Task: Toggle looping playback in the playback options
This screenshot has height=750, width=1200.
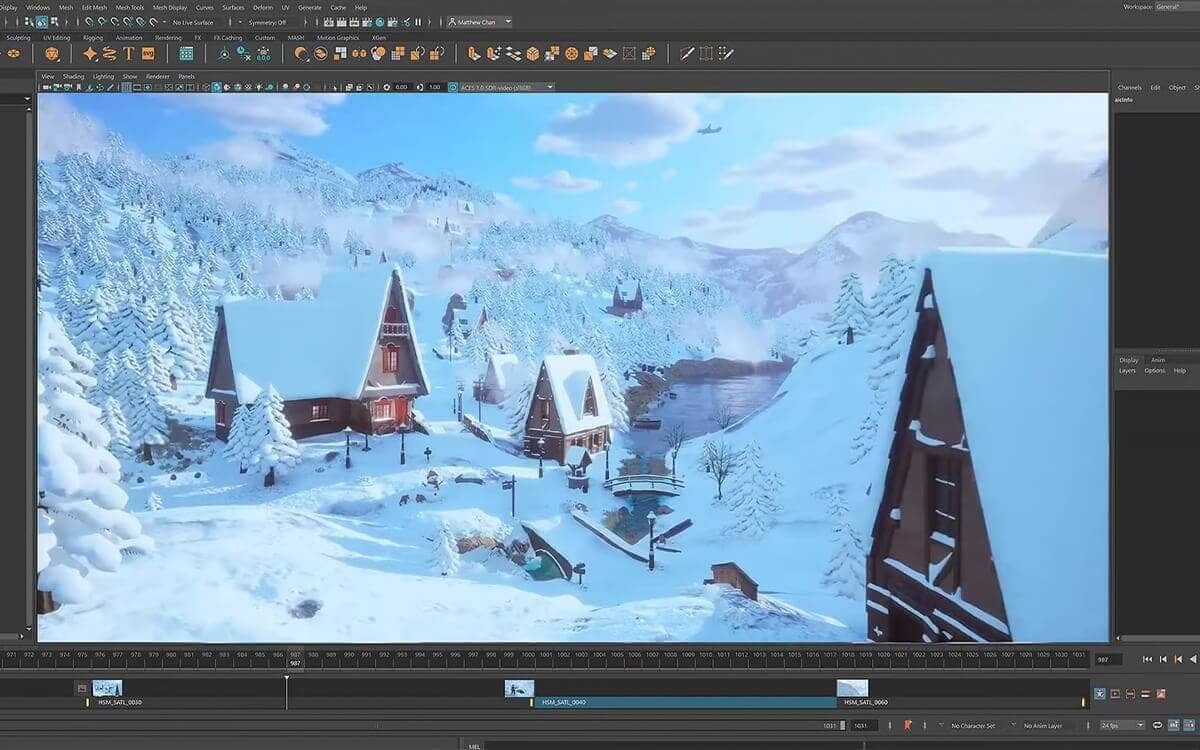Action: pyautogui.click(x=1158, y=724)
